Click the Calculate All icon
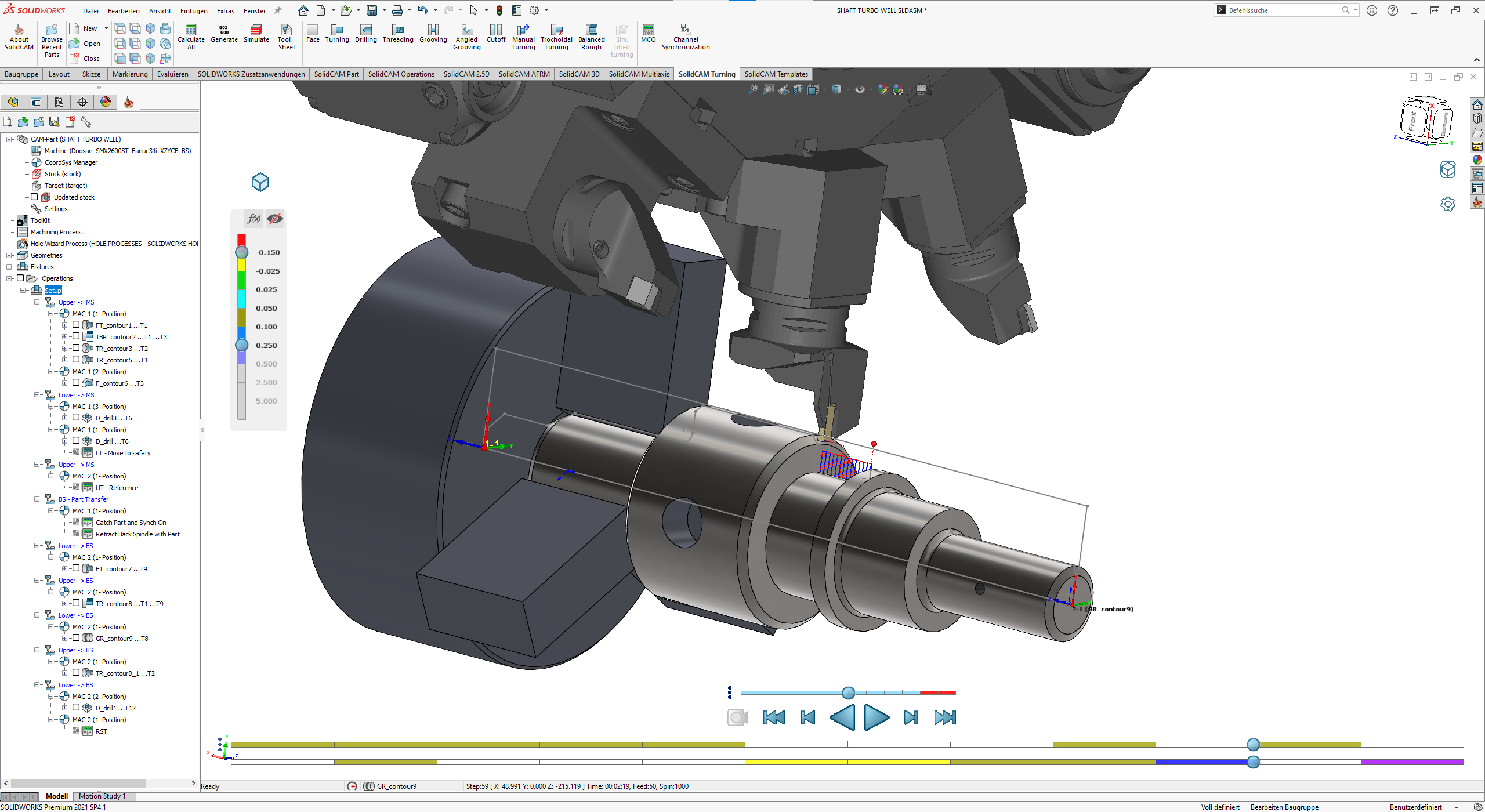The width and height of the screenshot is (1485, 812). (191, 37)
